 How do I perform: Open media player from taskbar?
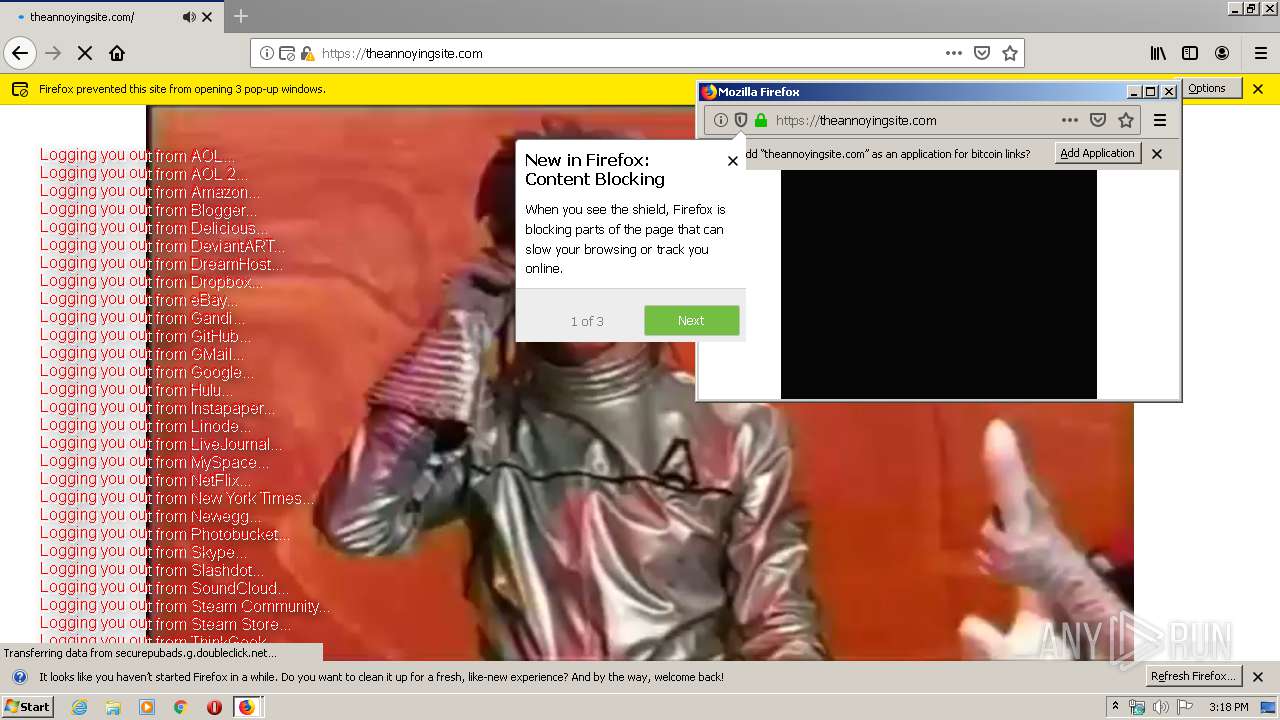tap(147, 707)
